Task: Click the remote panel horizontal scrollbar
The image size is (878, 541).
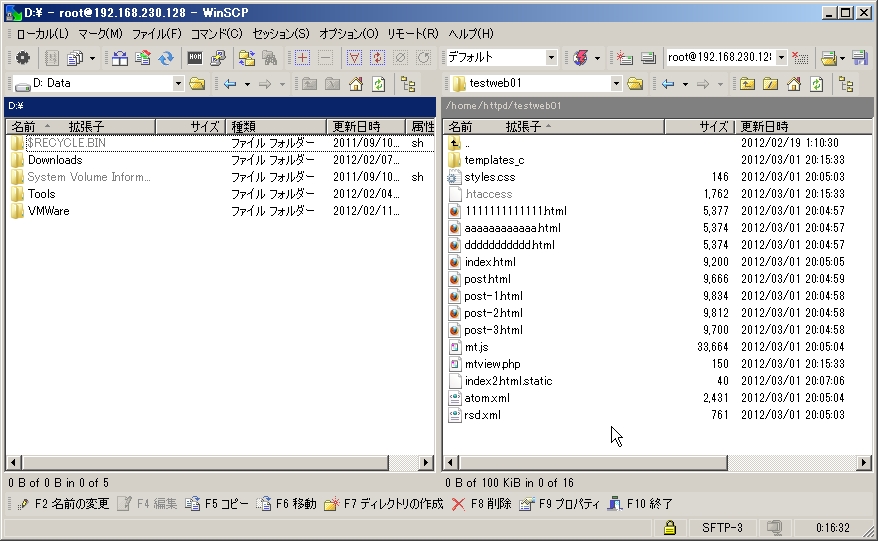Action: click(x=593, y=463)
